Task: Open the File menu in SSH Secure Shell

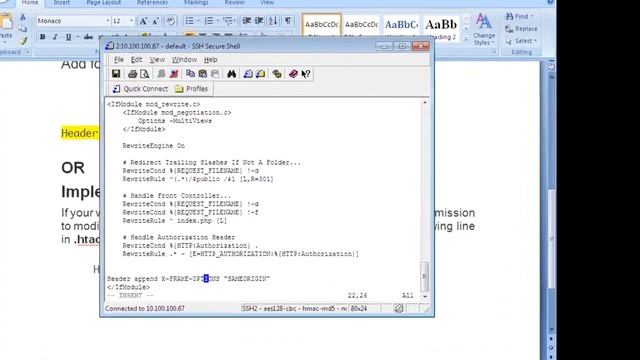Action: point(119,60)
